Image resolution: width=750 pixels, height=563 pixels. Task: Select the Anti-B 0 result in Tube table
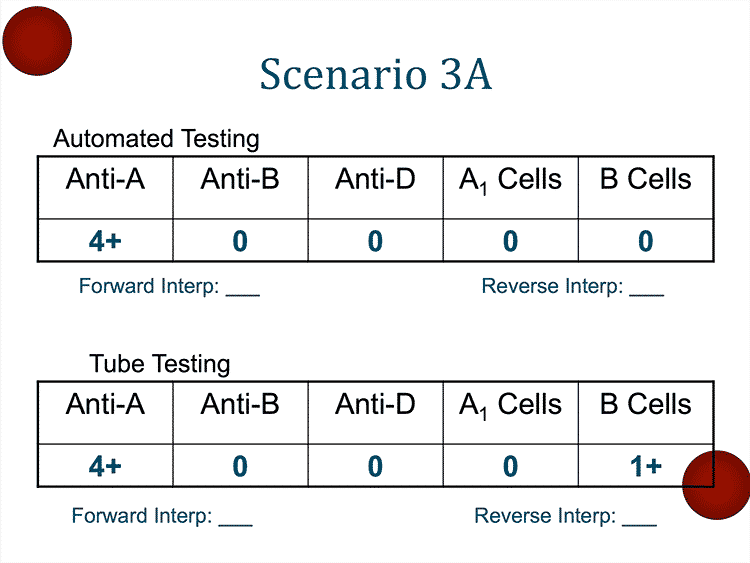coord(240,466)
